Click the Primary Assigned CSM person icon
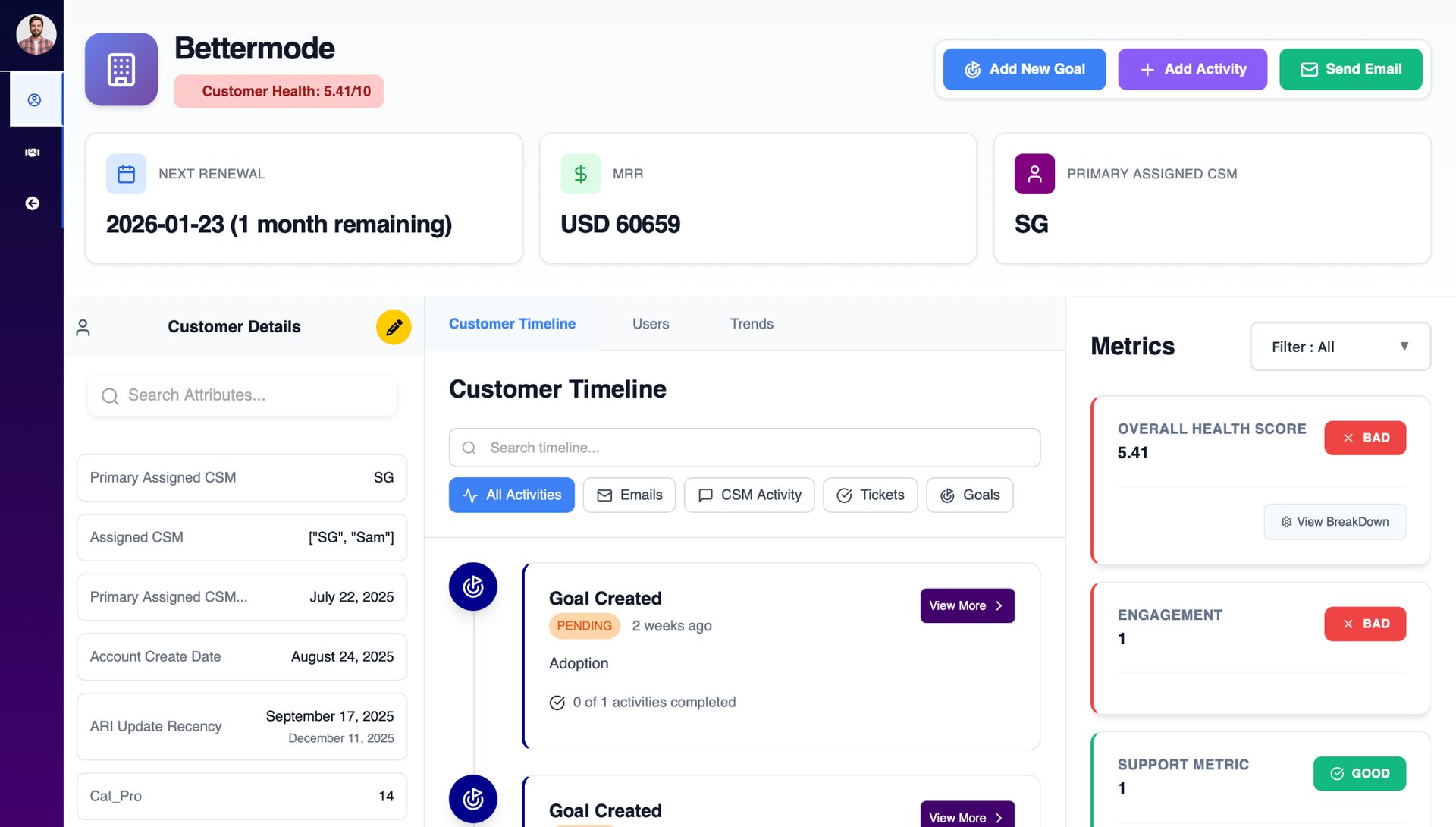Viewport: 1456px width, 827px height. click(1034, 174)
